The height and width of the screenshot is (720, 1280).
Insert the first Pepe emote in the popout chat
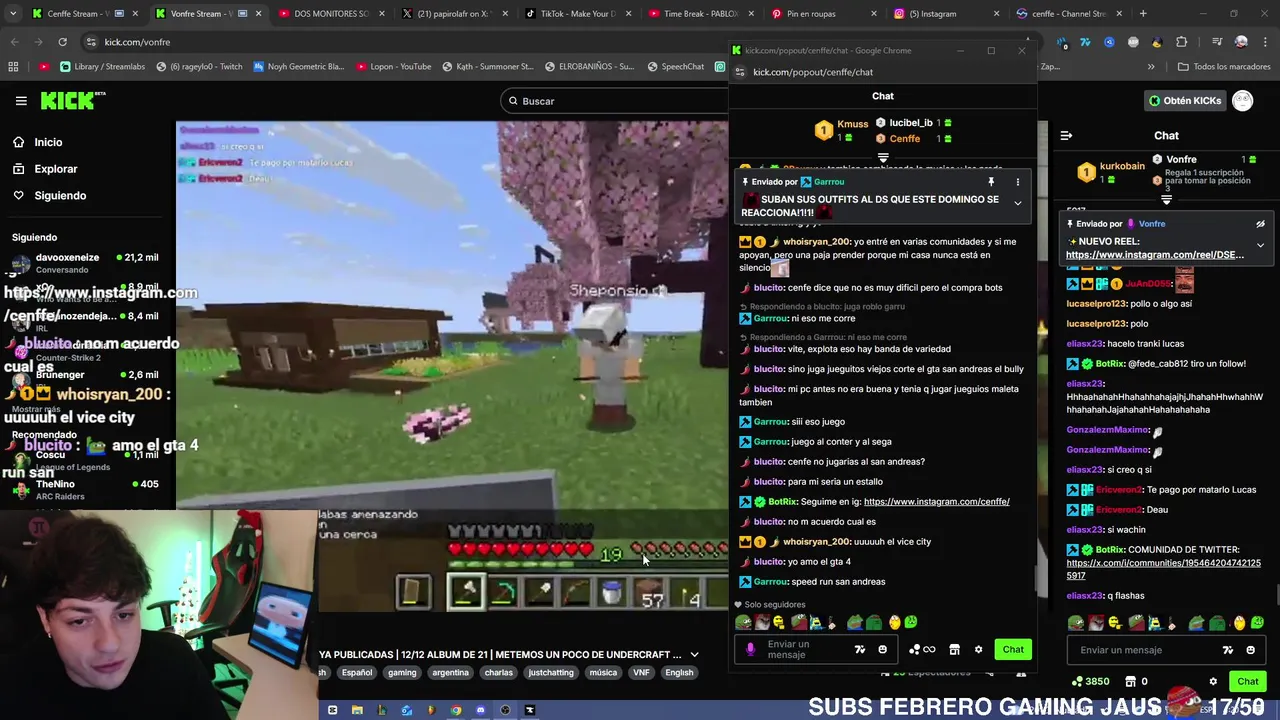click(743, 622)
